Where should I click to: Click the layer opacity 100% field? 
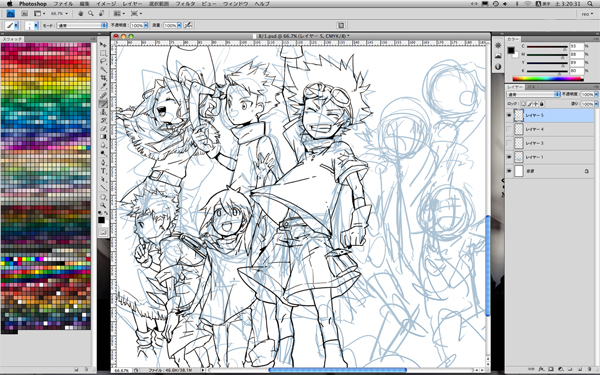pyautogui.click(x=587, y=94)
